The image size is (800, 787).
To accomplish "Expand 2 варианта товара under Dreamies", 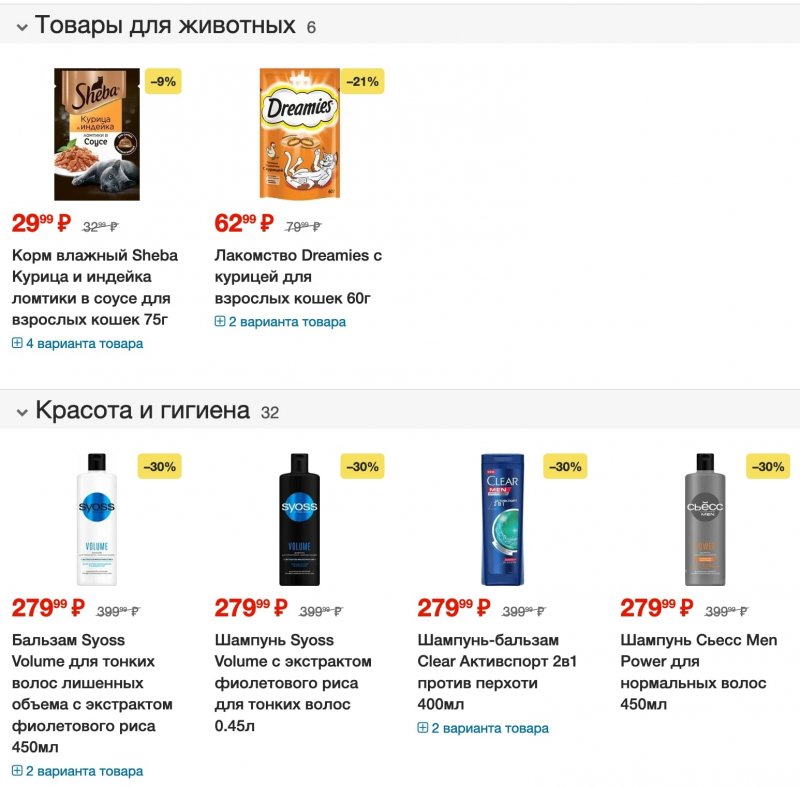I will point(281,322).
